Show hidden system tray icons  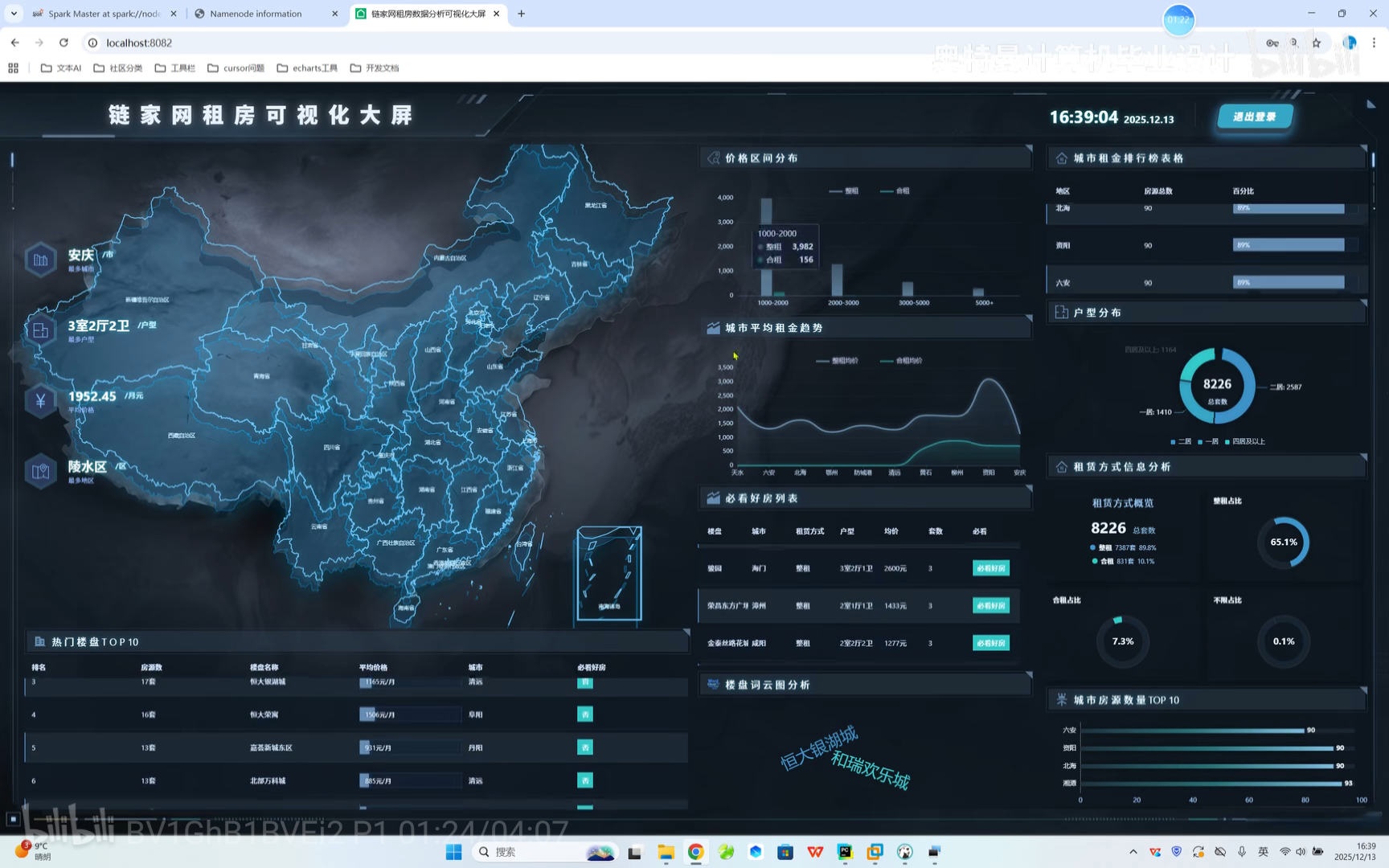[x=1133, y=852]
